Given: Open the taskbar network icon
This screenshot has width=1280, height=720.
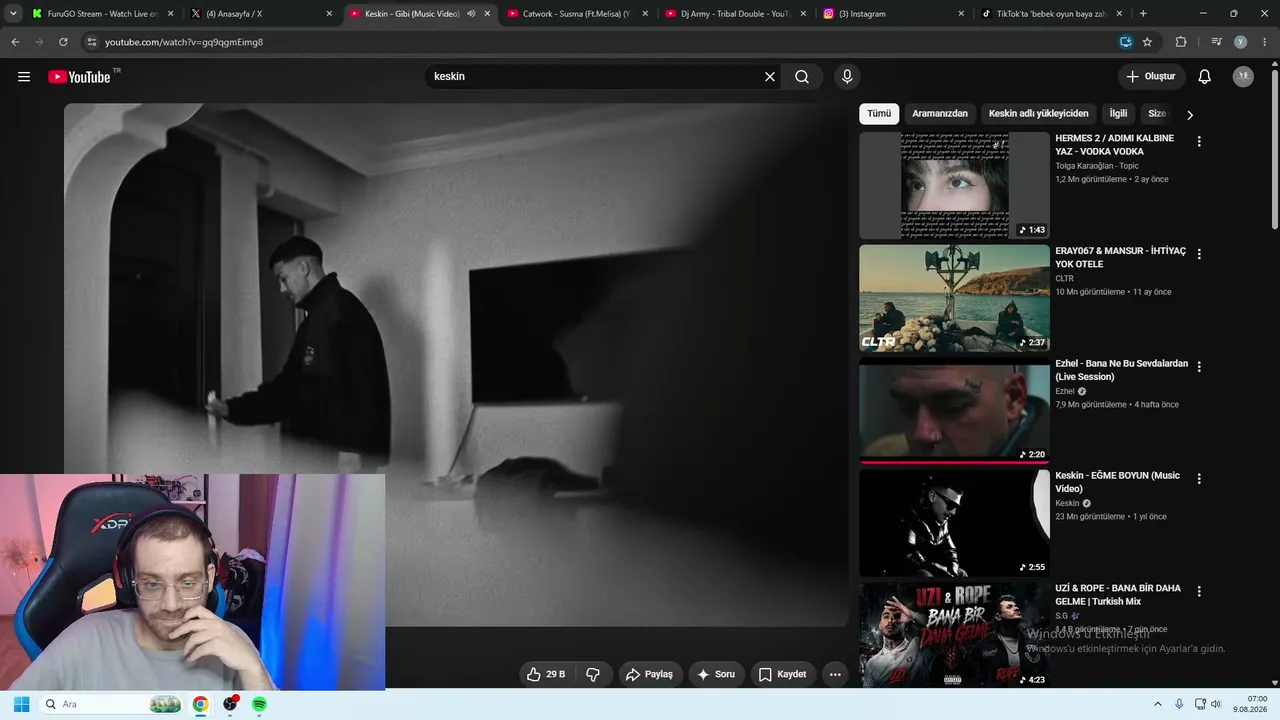Looking at the screenshot, I should pyautogui.click(x=1200, y=704).
